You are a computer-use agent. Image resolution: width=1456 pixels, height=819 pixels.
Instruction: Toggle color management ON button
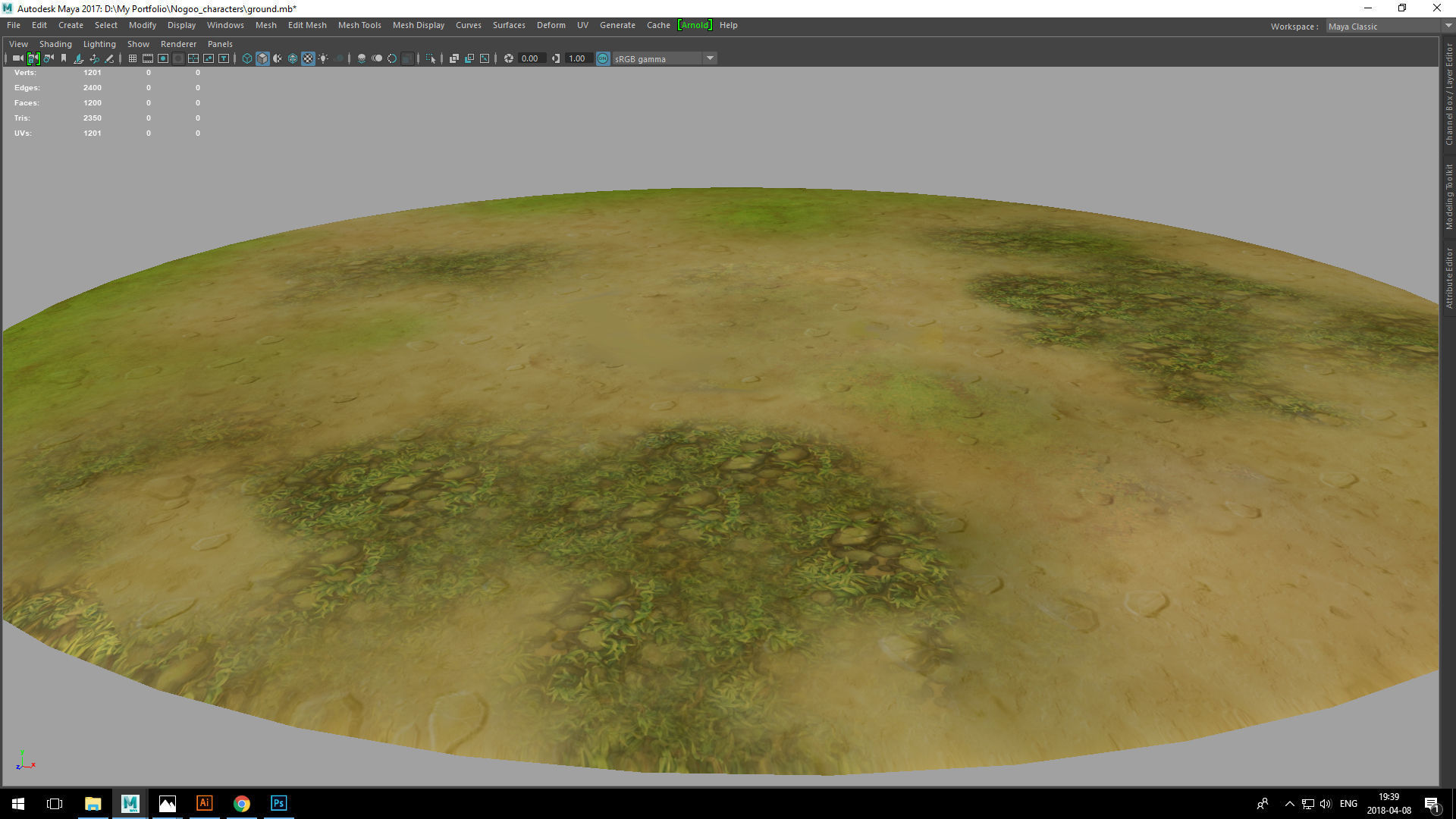pyautogui.click(x=603, y=58)
